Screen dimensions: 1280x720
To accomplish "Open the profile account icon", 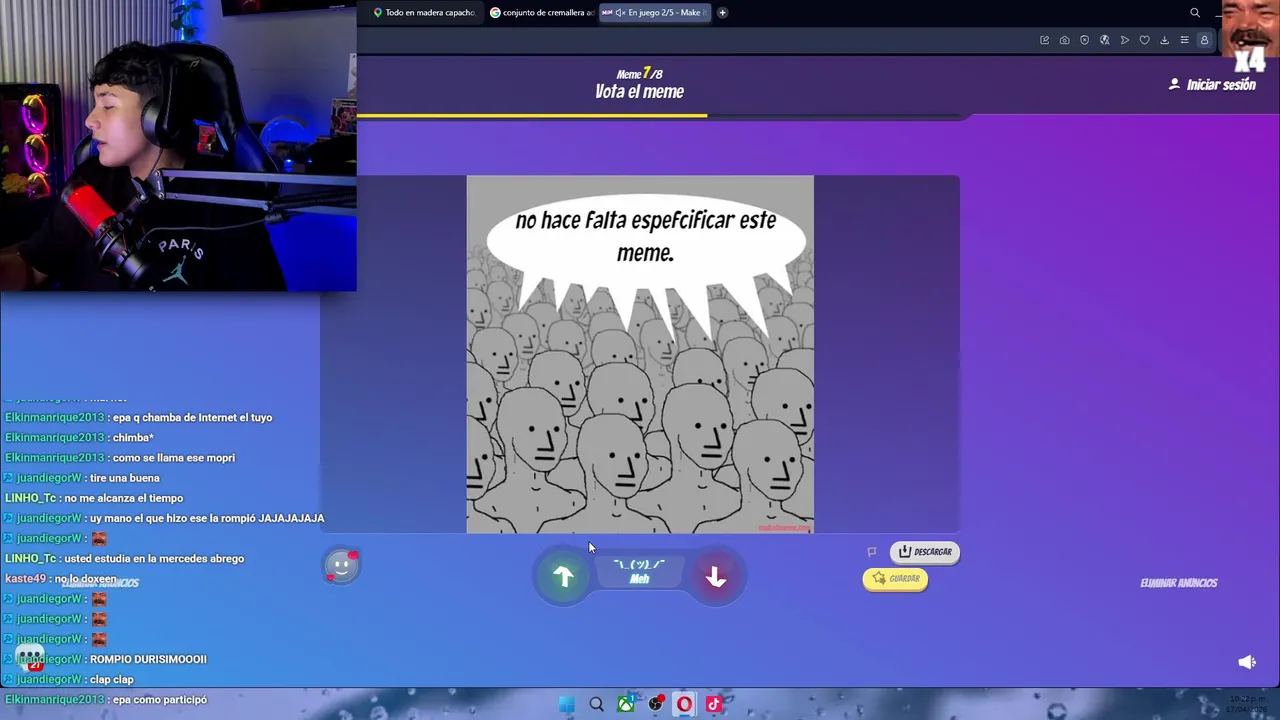I will pyautogui.click(x=1205, y=40).
